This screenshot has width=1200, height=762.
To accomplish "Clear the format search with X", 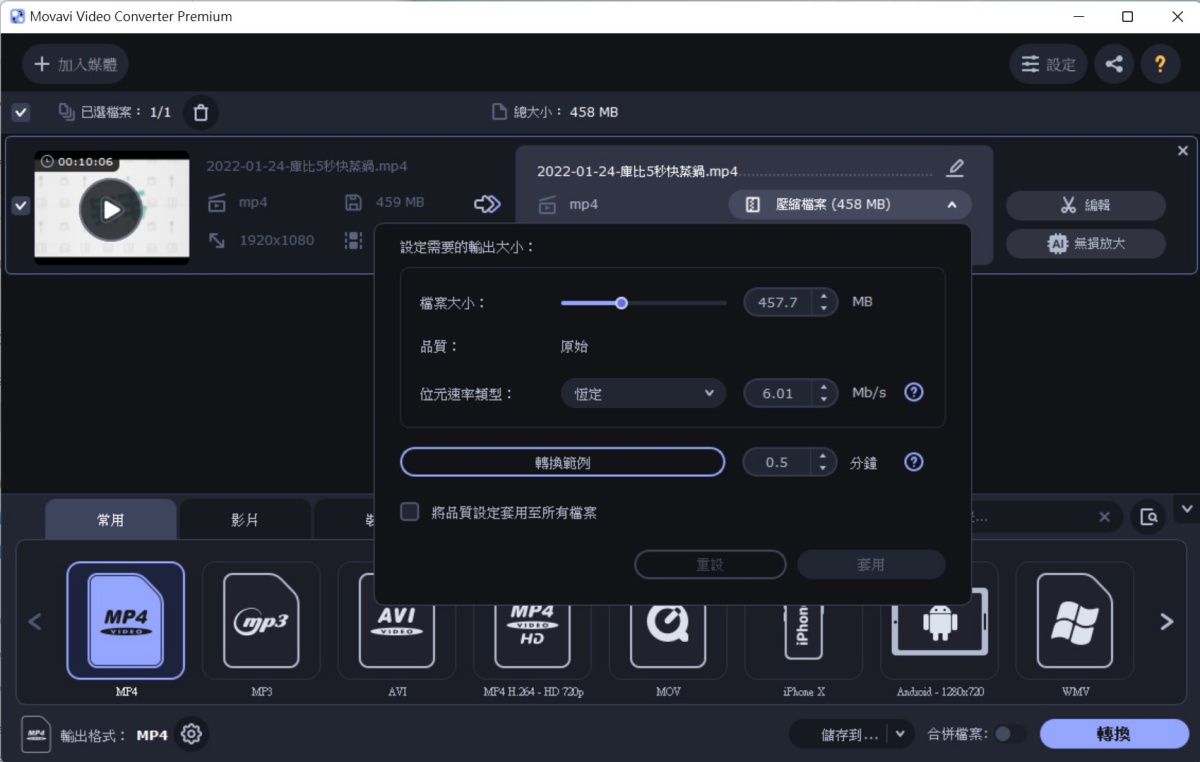I will [1104, 517].
